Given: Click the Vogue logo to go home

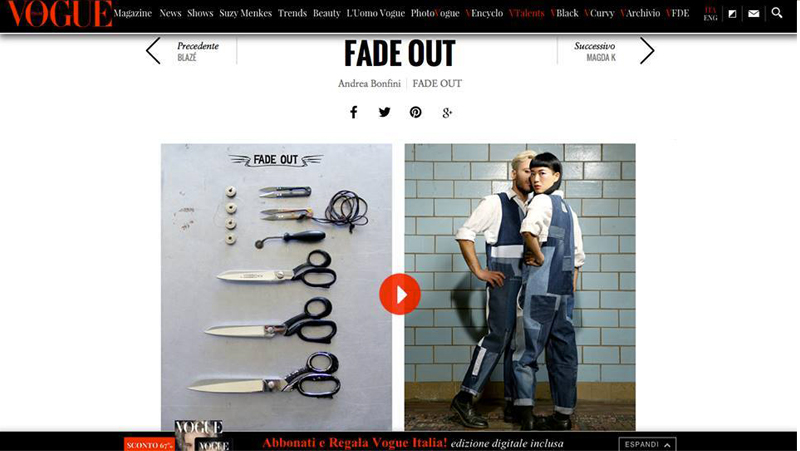Looking at the screenshot, I should (60, 14).
